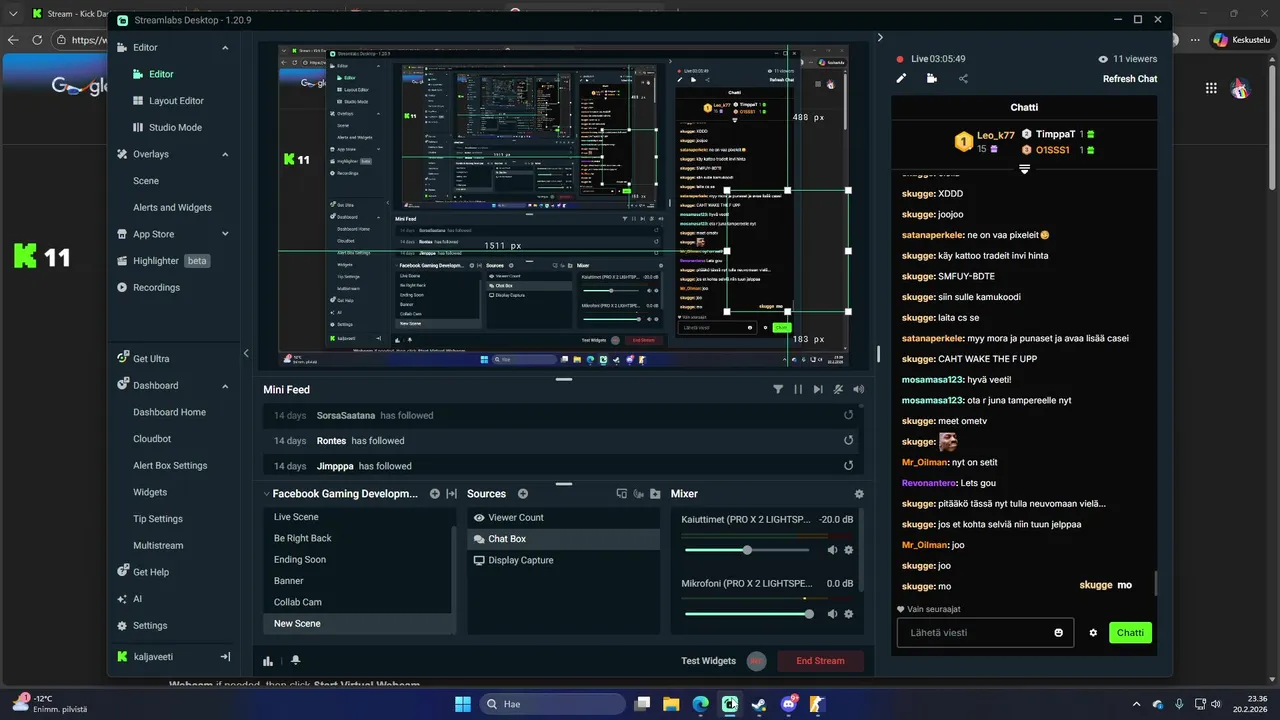Collapse chat panel arrow at top
Viewport: 1280px width, 720px height.
coord(880,38)
